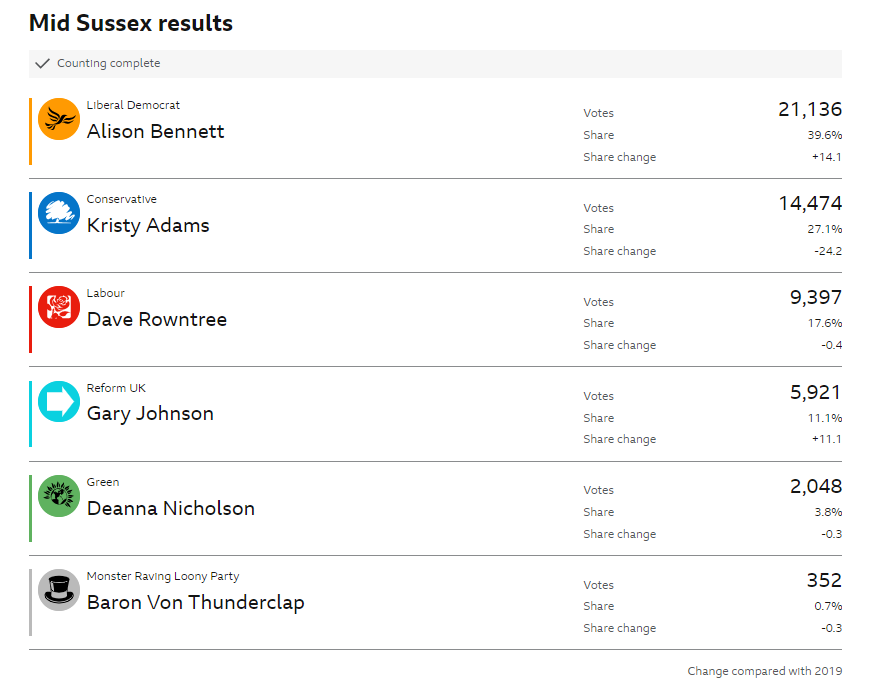Click on Dave Rowntree's name

[x=157, y=320]
